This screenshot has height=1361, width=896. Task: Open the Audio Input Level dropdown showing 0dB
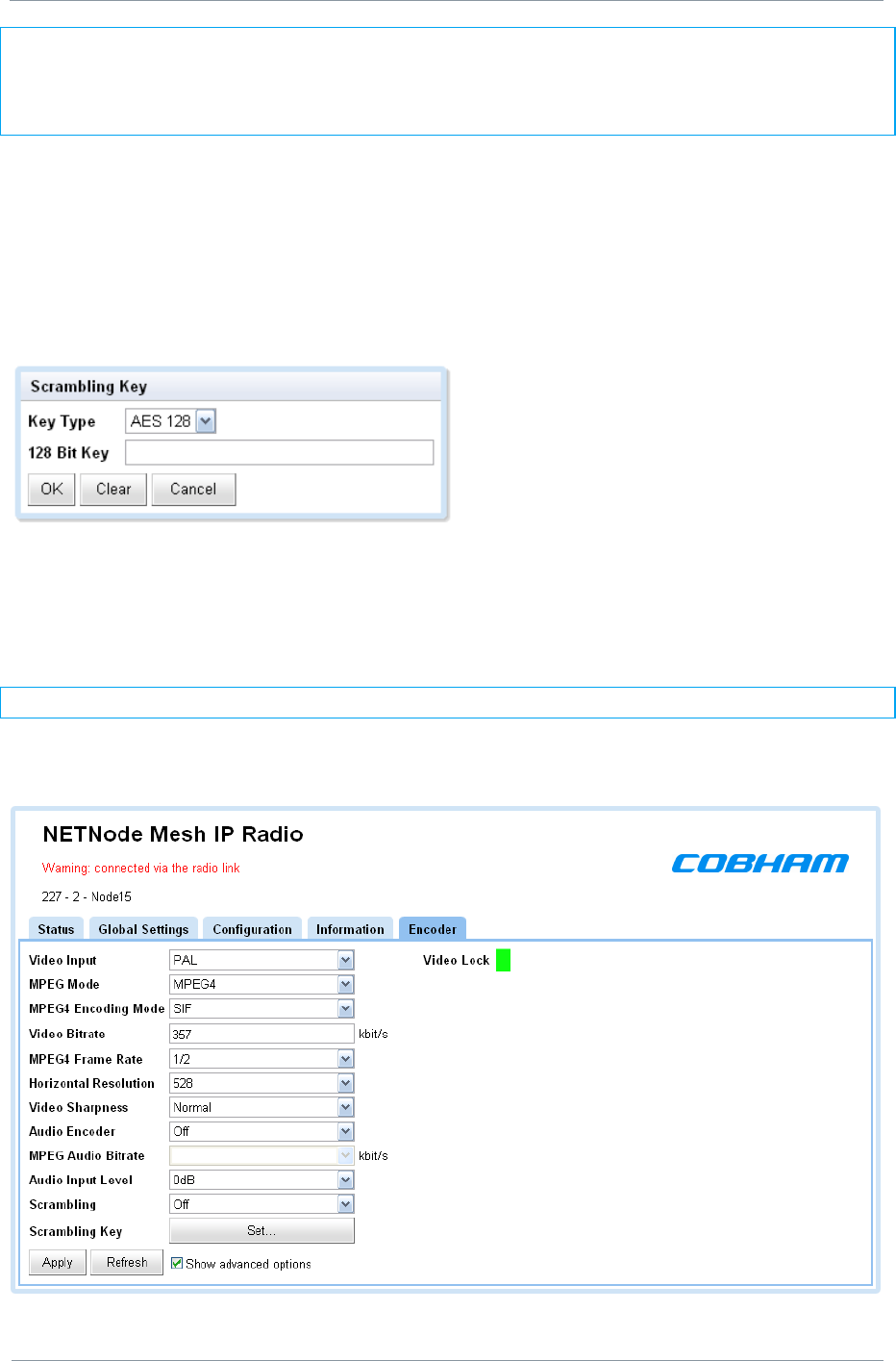pos(261,1179)
